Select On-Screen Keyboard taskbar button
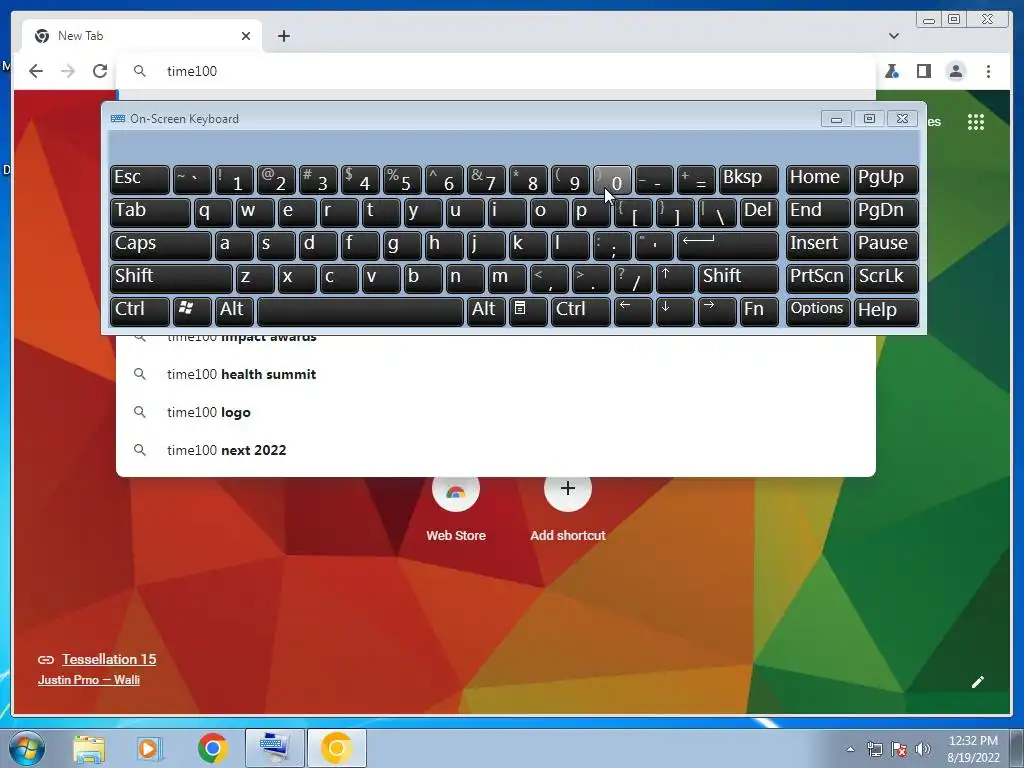 click(x=275, y=748)
